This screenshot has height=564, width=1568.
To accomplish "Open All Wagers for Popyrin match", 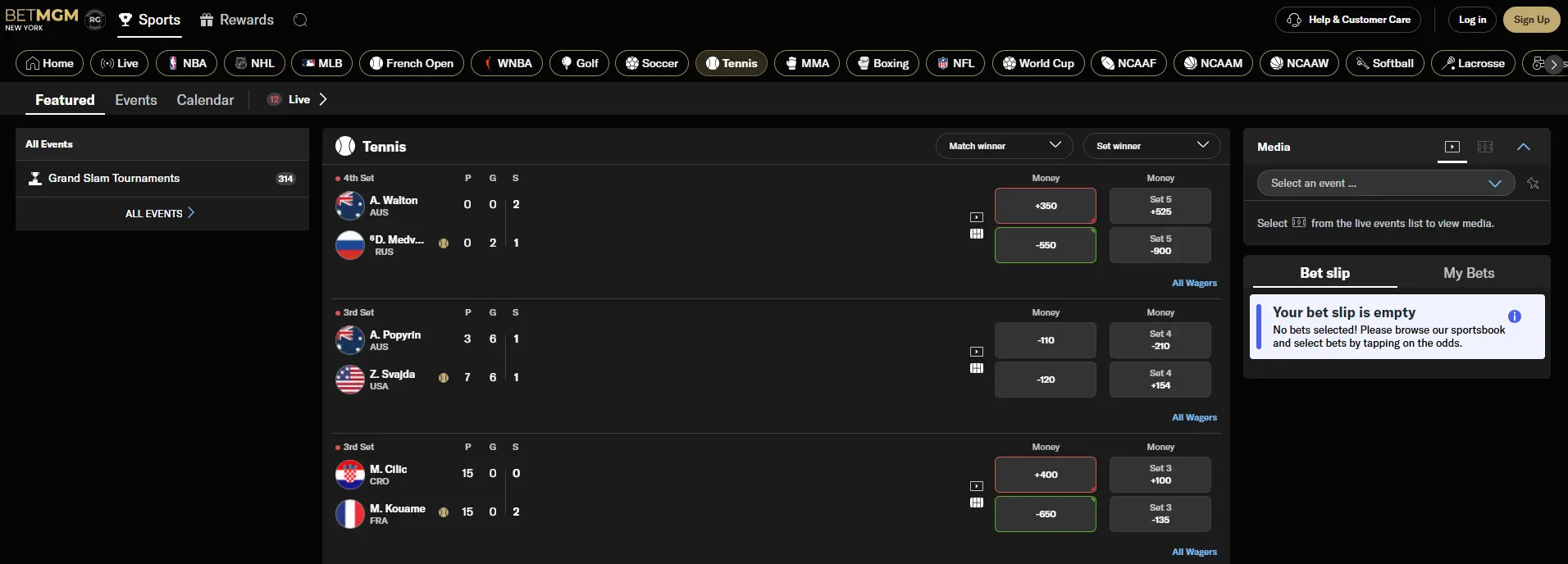I will 1194,417.
